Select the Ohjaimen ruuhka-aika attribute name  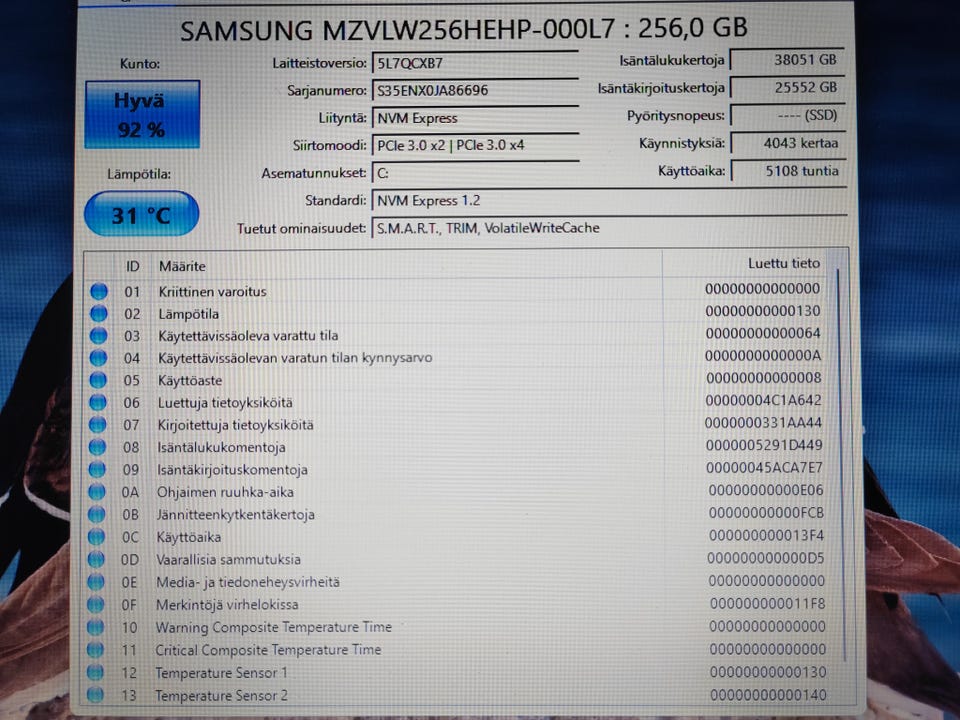[225, 492]
